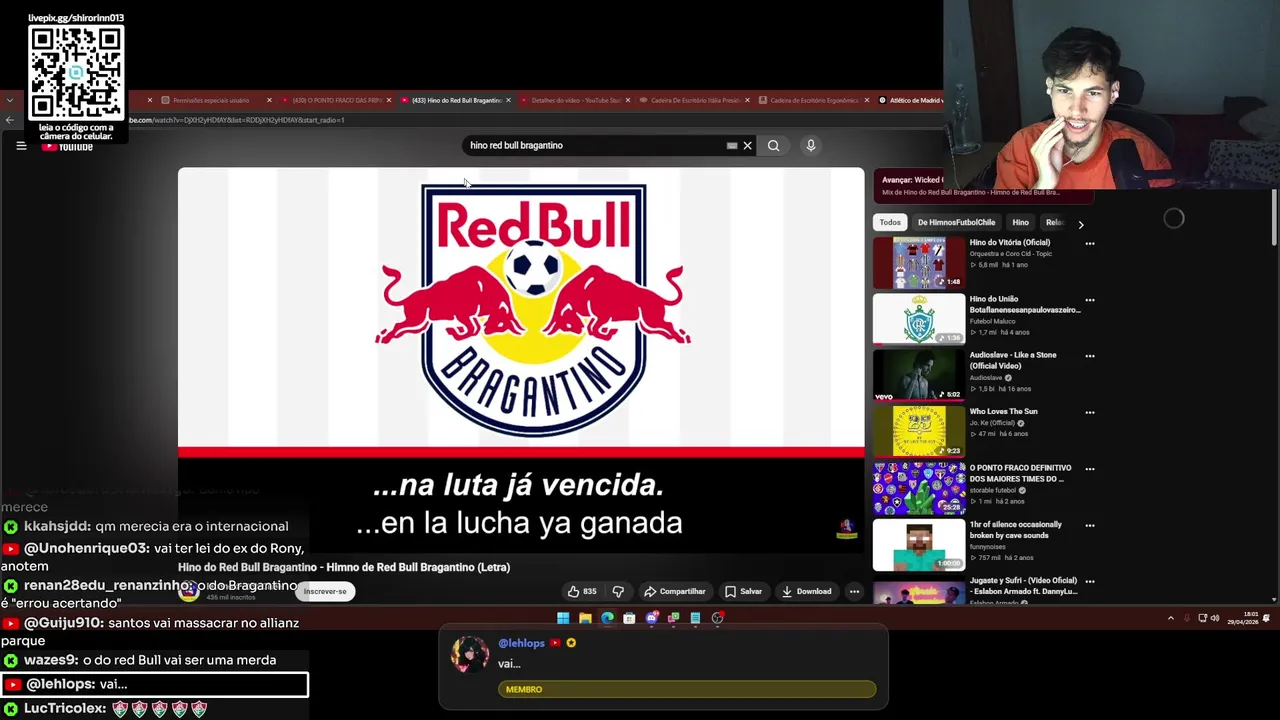Viewport: 1280px width, 720px height.
Task: Open options menu for Hino do União video
Action: tap(1090, 300)
